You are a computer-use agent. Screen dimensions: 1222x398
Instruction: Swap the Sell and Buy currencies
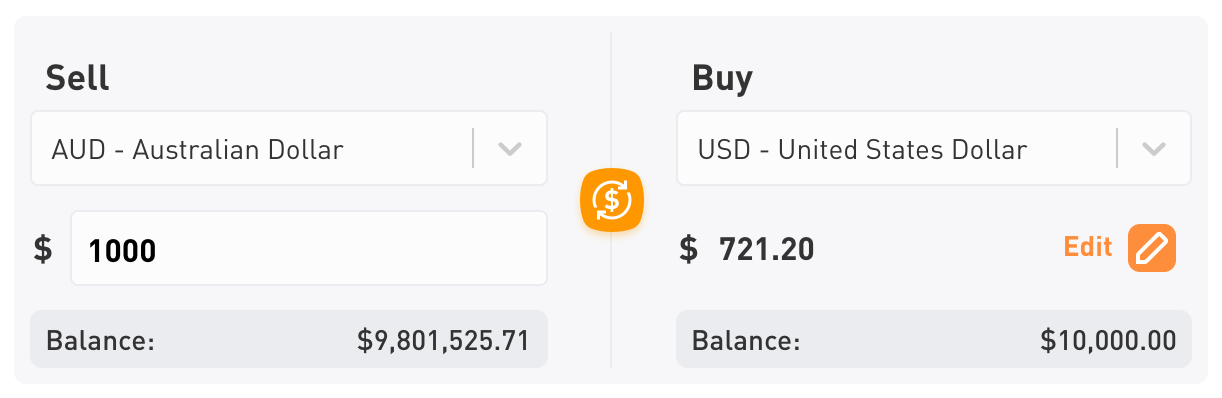click(612, 201)
